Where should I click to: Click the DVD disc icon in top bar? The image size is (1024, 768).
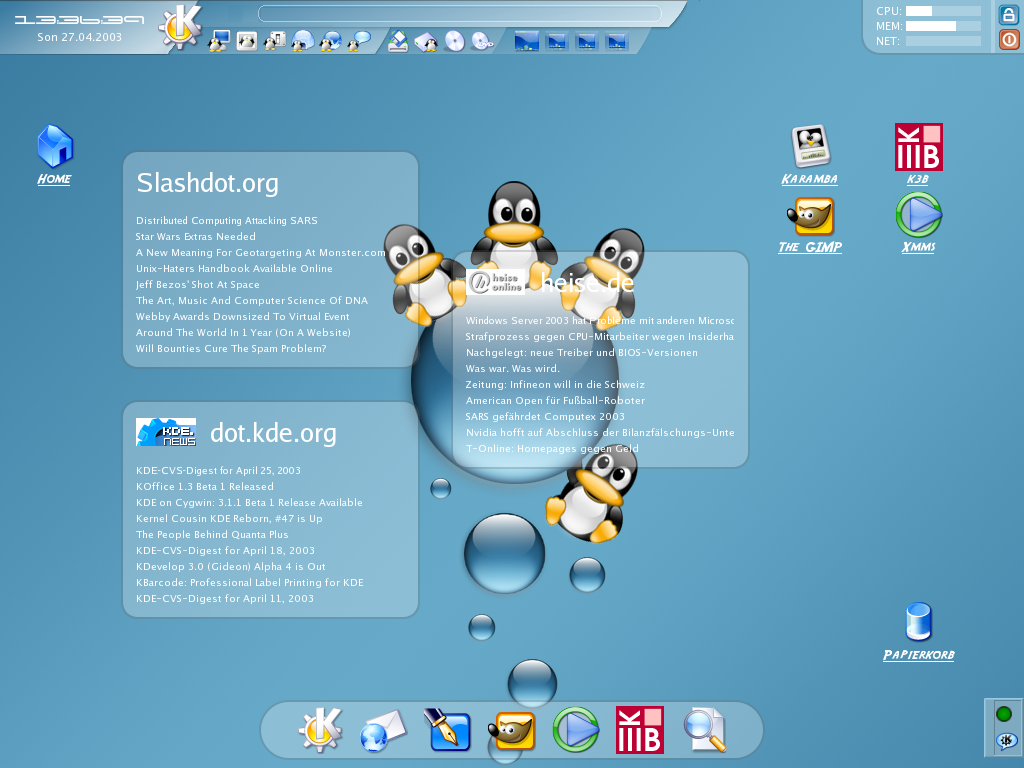[x=483, y=41]
